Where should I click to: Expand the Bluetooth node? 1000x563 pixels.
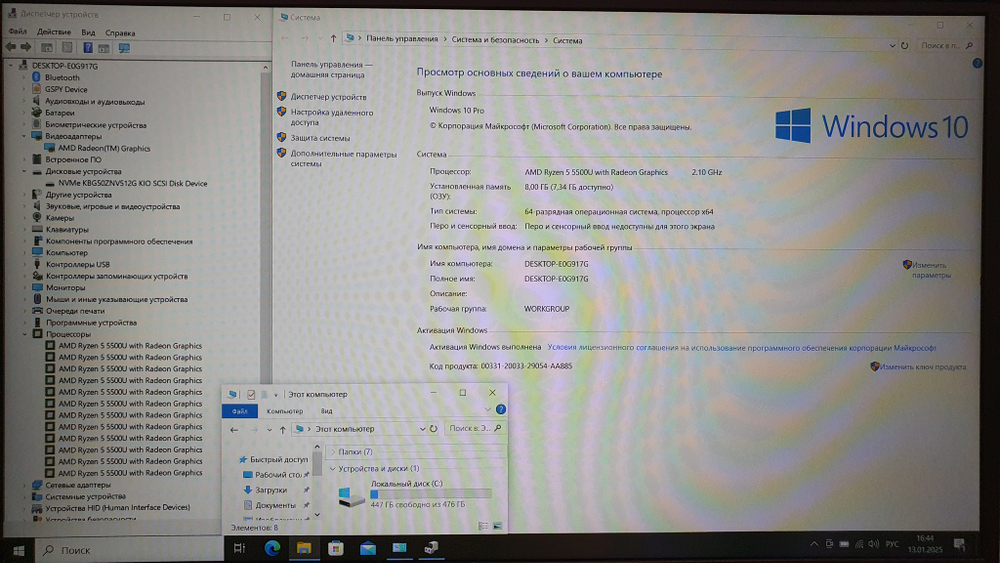click(x=24, y=77)
